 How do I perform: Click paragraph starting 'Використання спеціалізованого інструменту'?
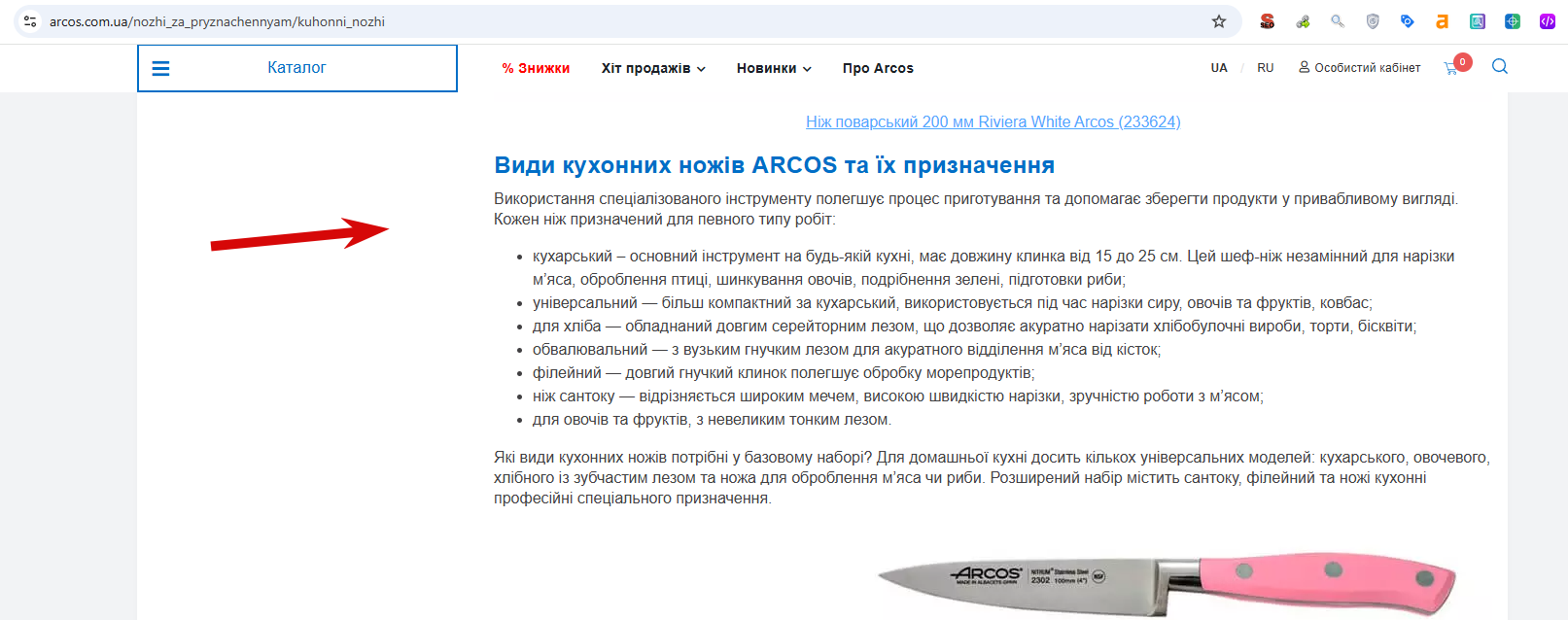(x=976, y=209)
